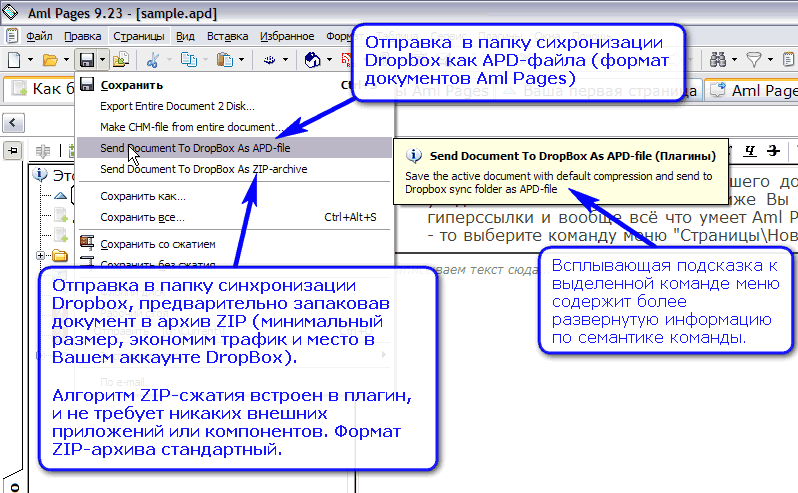Click the underline Ч formatting button
The height and width of the screenshot is (493, 798).
click(750, 151)
